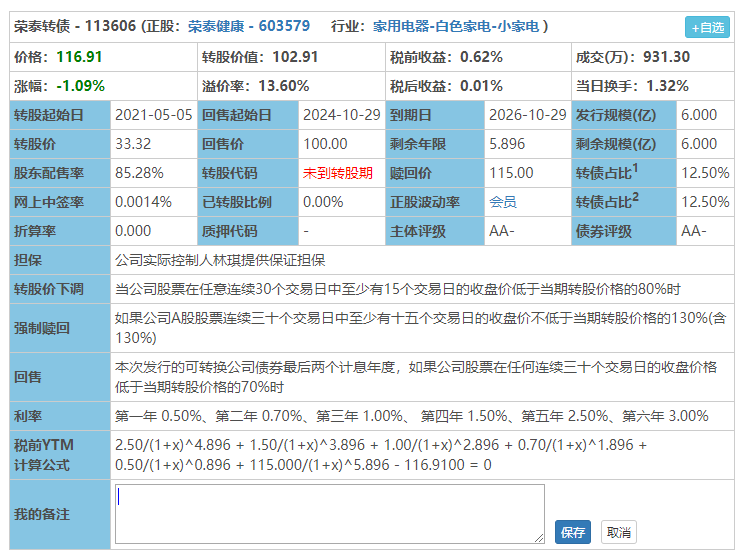Click the 回售起始日 date 2024-10-29
Image resolution: width=743 pixels, height=559 pixels.
pos(341,115)
